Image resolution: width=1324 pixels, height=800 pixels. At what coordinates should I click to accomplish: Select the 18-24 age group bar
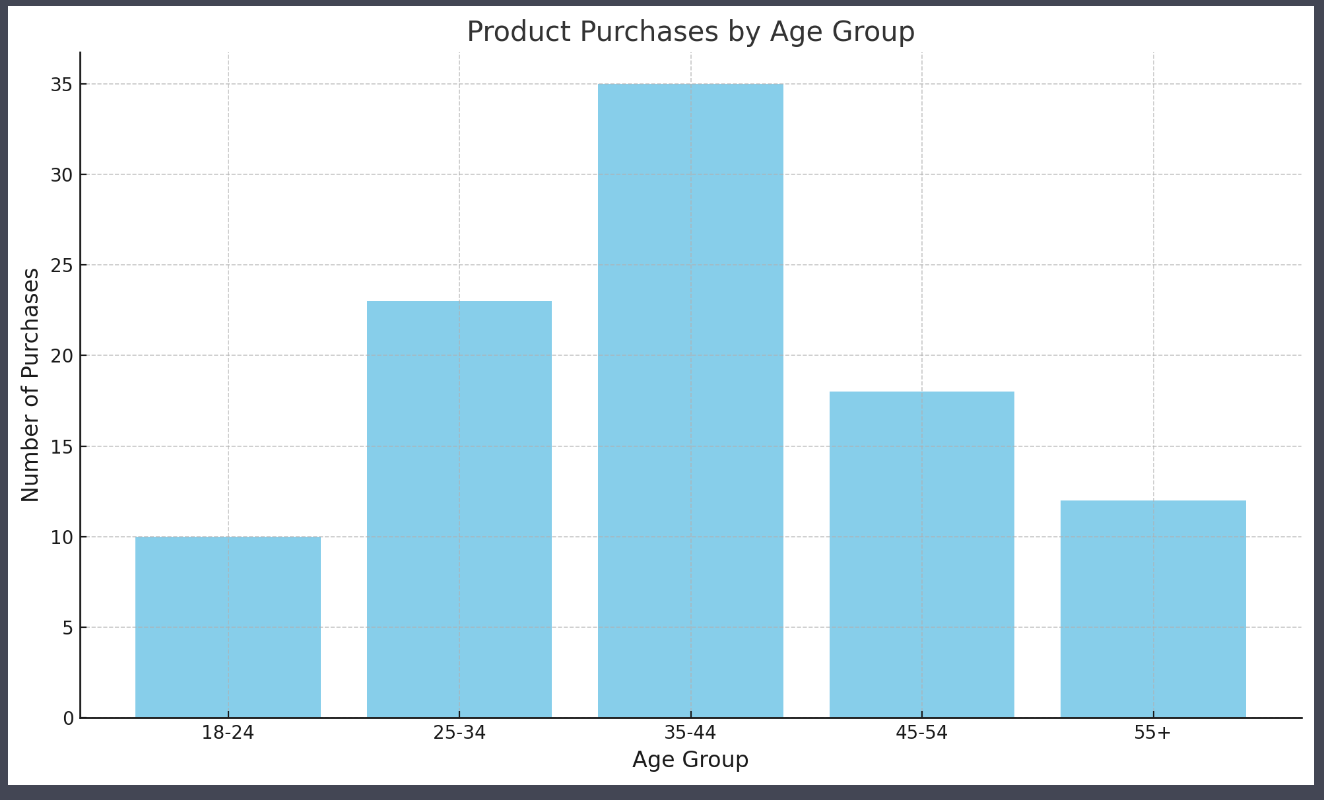[x=228, y=627]
